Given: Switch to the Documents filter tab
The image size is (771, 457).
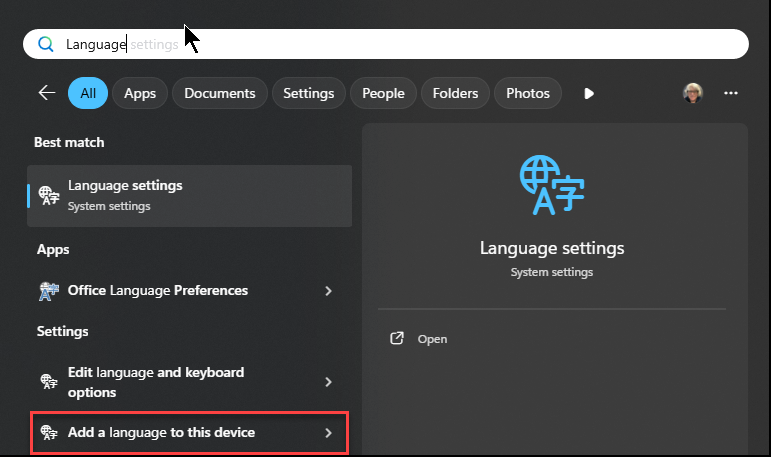Looking at the screenshot, I should [220, 93].
